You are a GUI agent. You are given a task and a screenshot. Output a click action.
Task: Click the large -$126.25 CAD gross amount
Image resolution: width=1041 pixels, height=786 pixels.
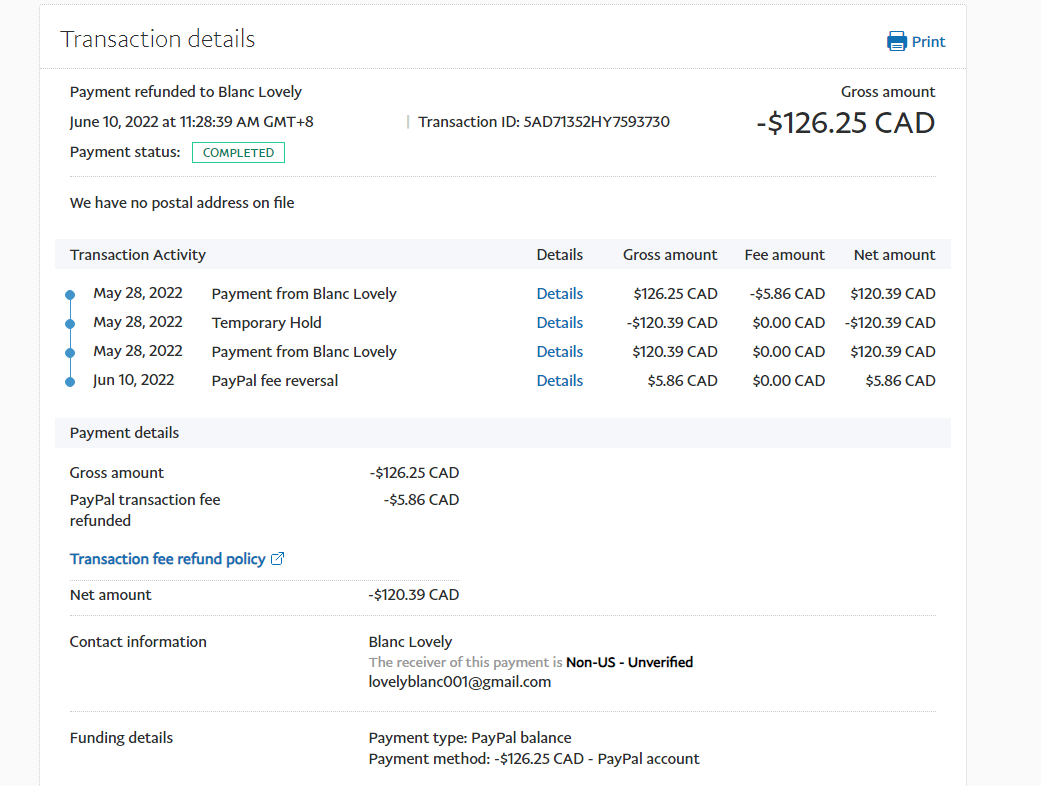845,124
